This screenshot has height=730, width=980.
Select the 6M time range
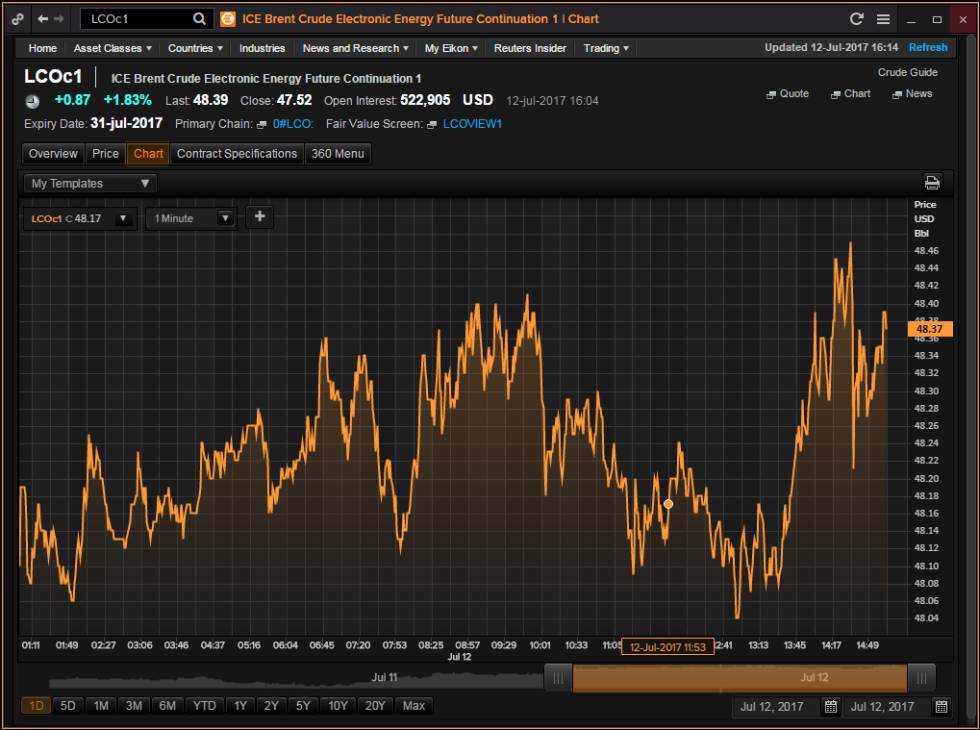coord(167,706)
